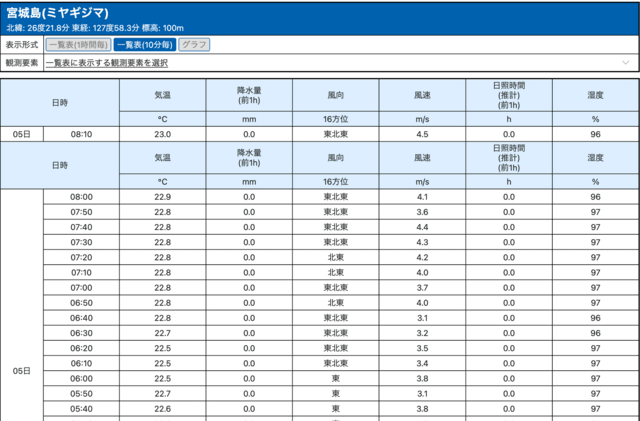Click wind speed 3.6 in the 07:50 row
The height and width of the screenshot is (421, 640).
click(422, 212)
